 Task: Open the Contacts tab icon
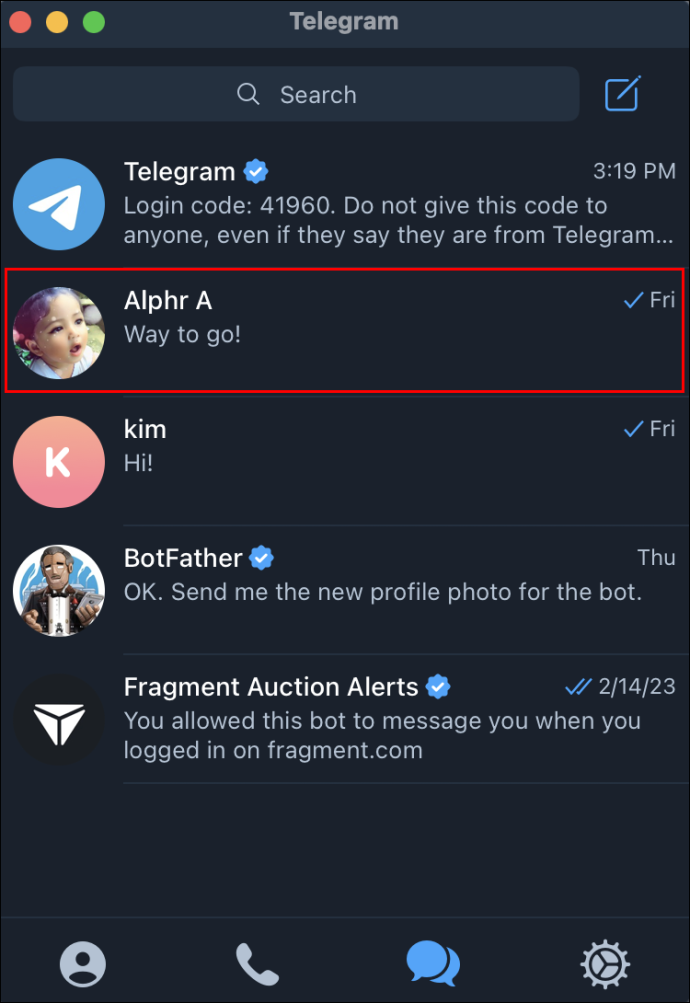click(x=83, y=963)
